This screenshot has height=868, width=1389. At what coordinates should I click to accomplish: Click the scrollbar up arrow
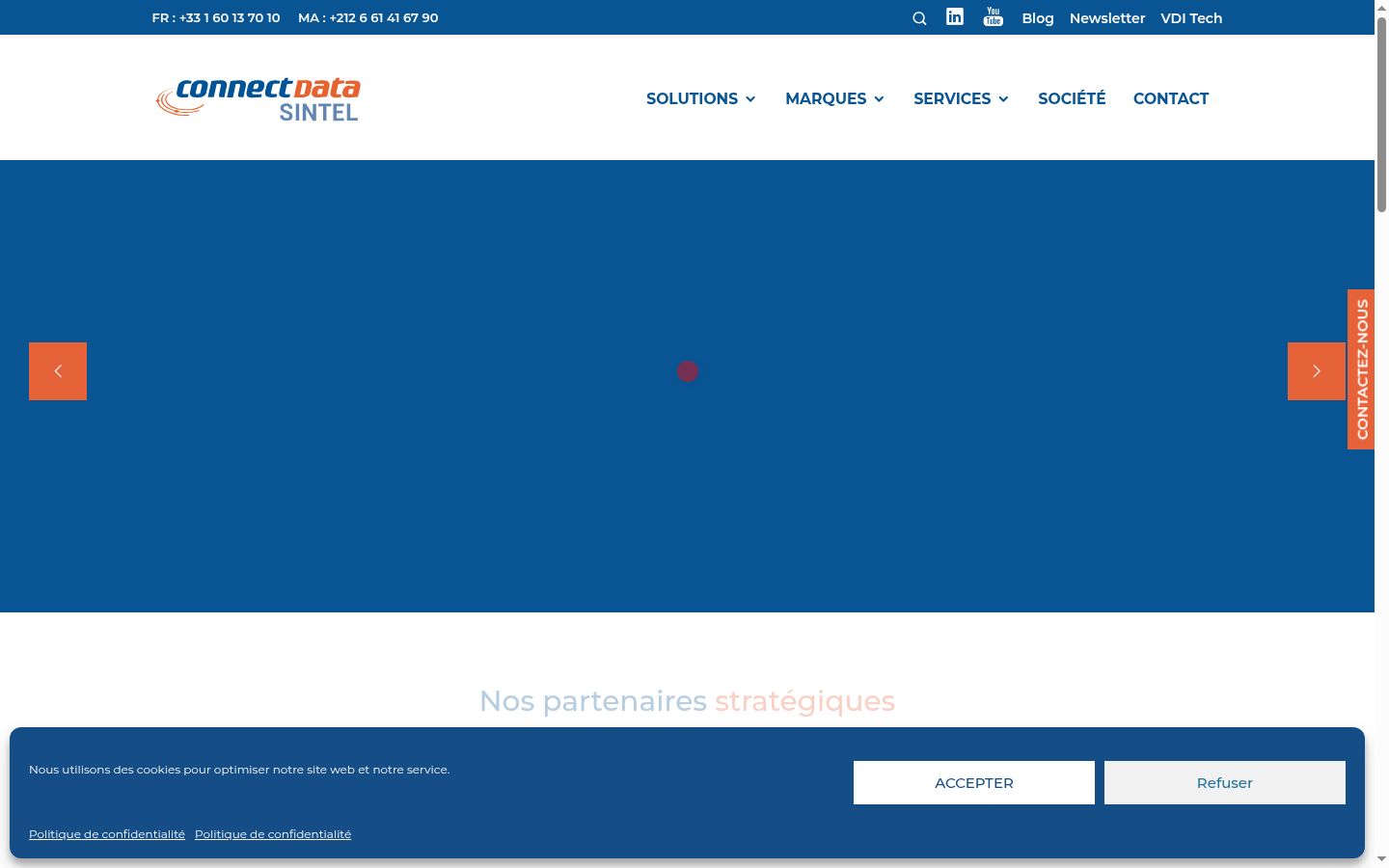1381,7
